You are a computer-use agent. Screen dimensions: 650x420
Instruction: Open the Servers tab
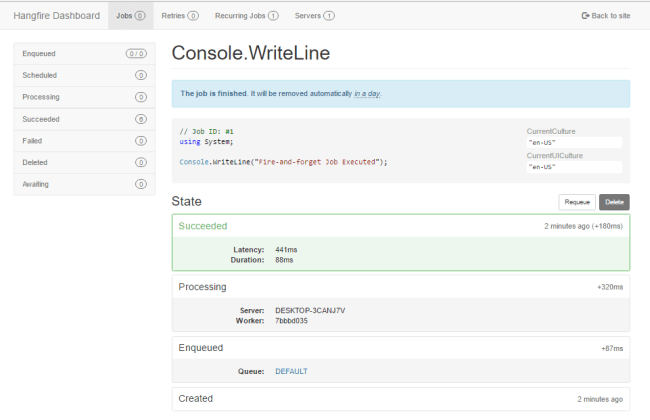[x=314, y=16]
